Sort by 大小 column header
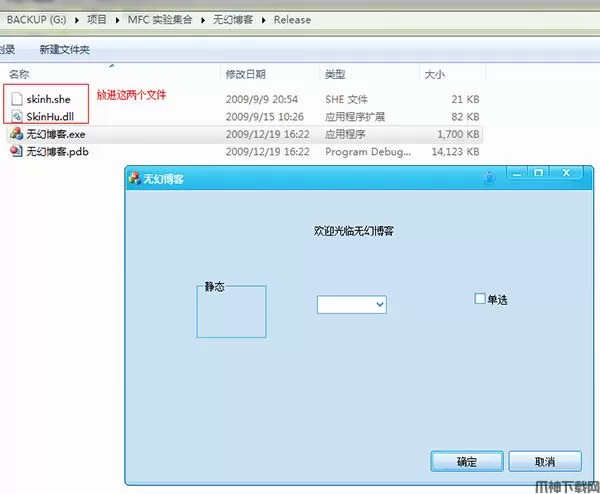Screen dimensions: 600x494 (435, 74)
